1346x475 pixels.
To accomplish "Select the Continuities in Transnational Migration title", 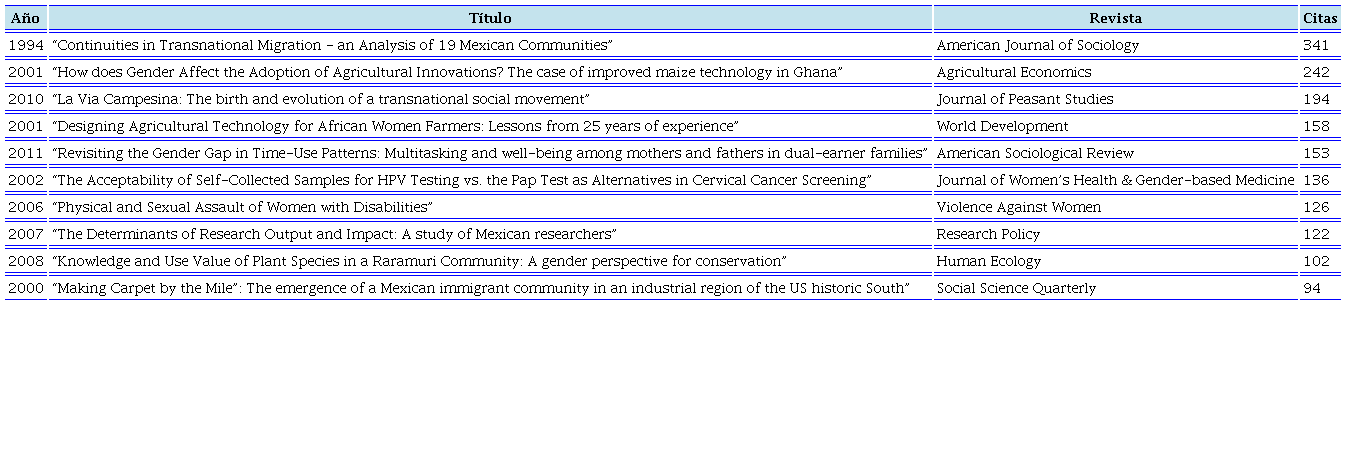I will pyautogui.click(x=331, y=45).
